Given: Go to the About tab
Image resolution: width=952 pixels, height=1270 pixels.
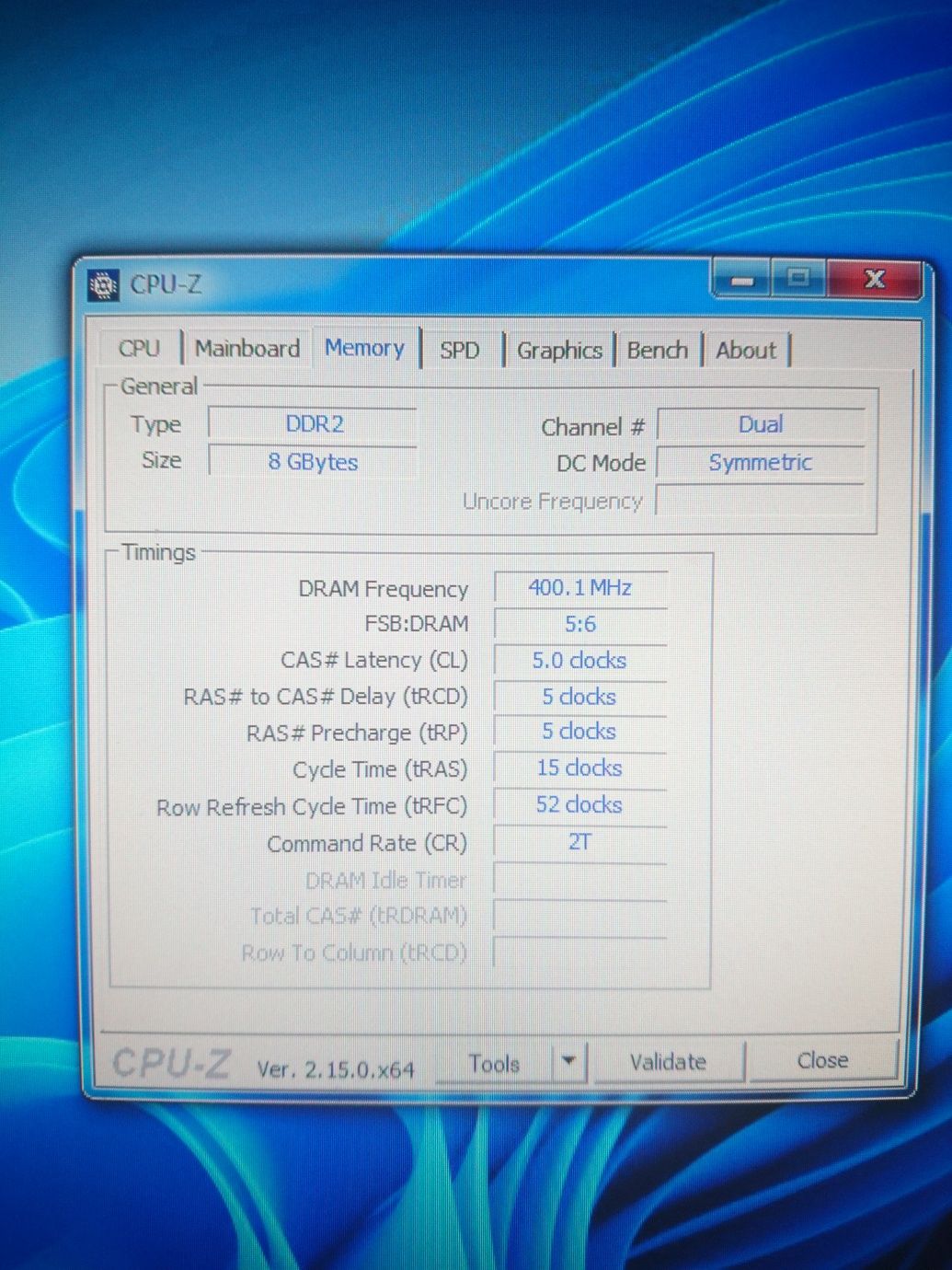Looking at the screenshot, I should pos(746,351).
